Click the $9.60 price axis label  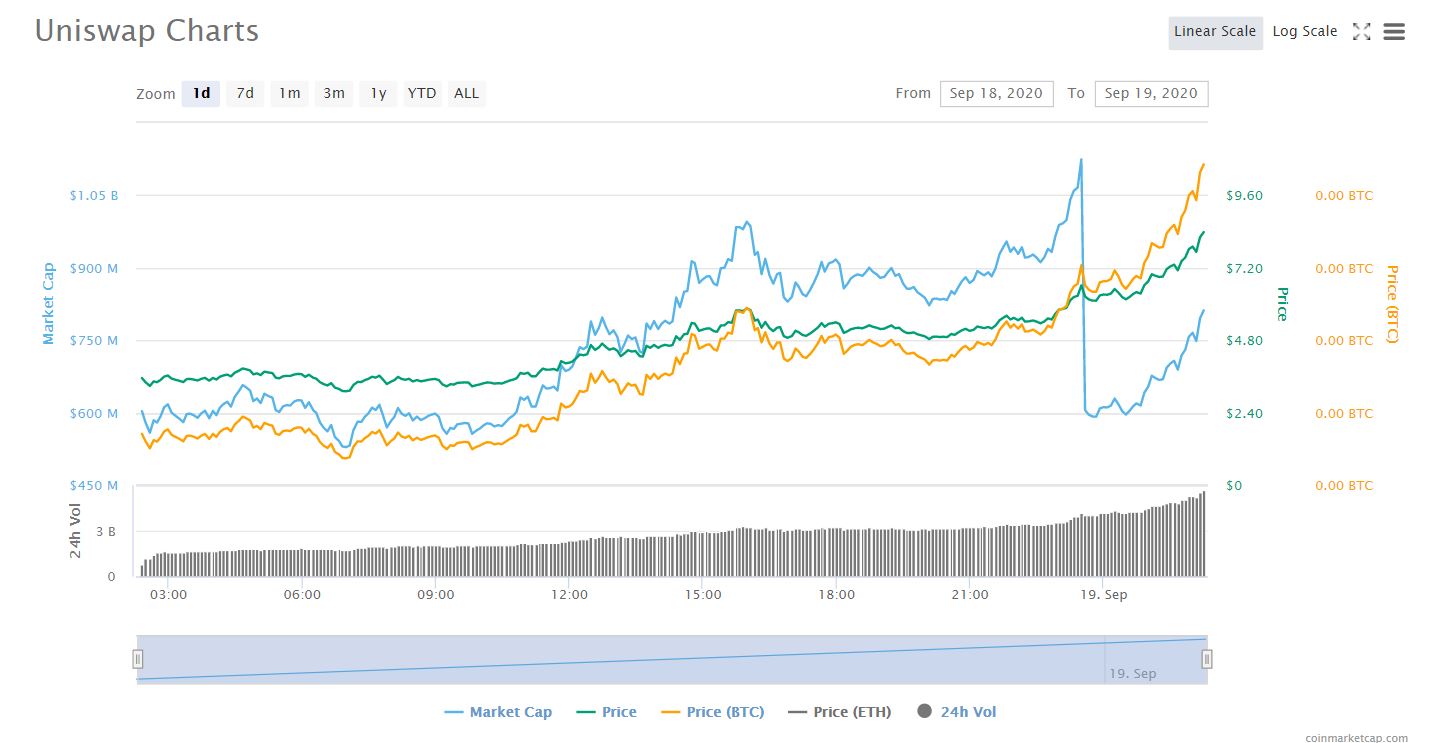coord(1244,195)
